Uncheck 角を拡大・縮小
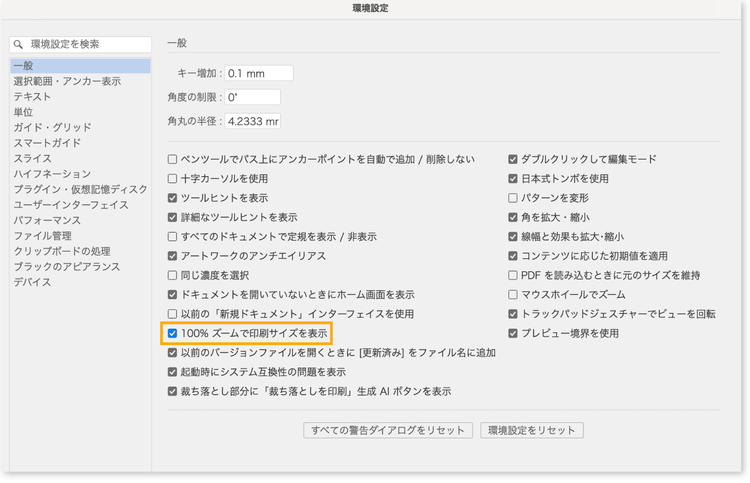750x483 pixels. (513, 218)
